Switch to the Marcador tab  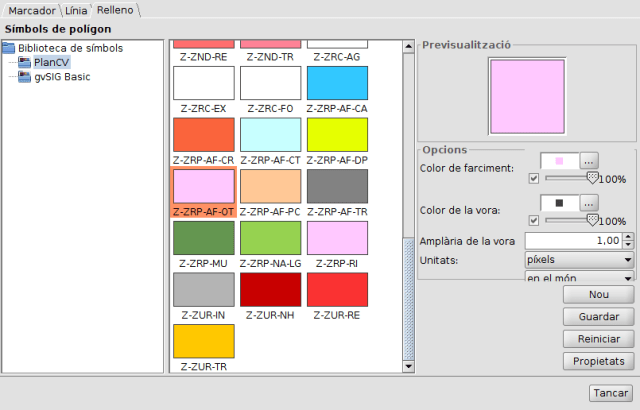click(x=31, y=10)
